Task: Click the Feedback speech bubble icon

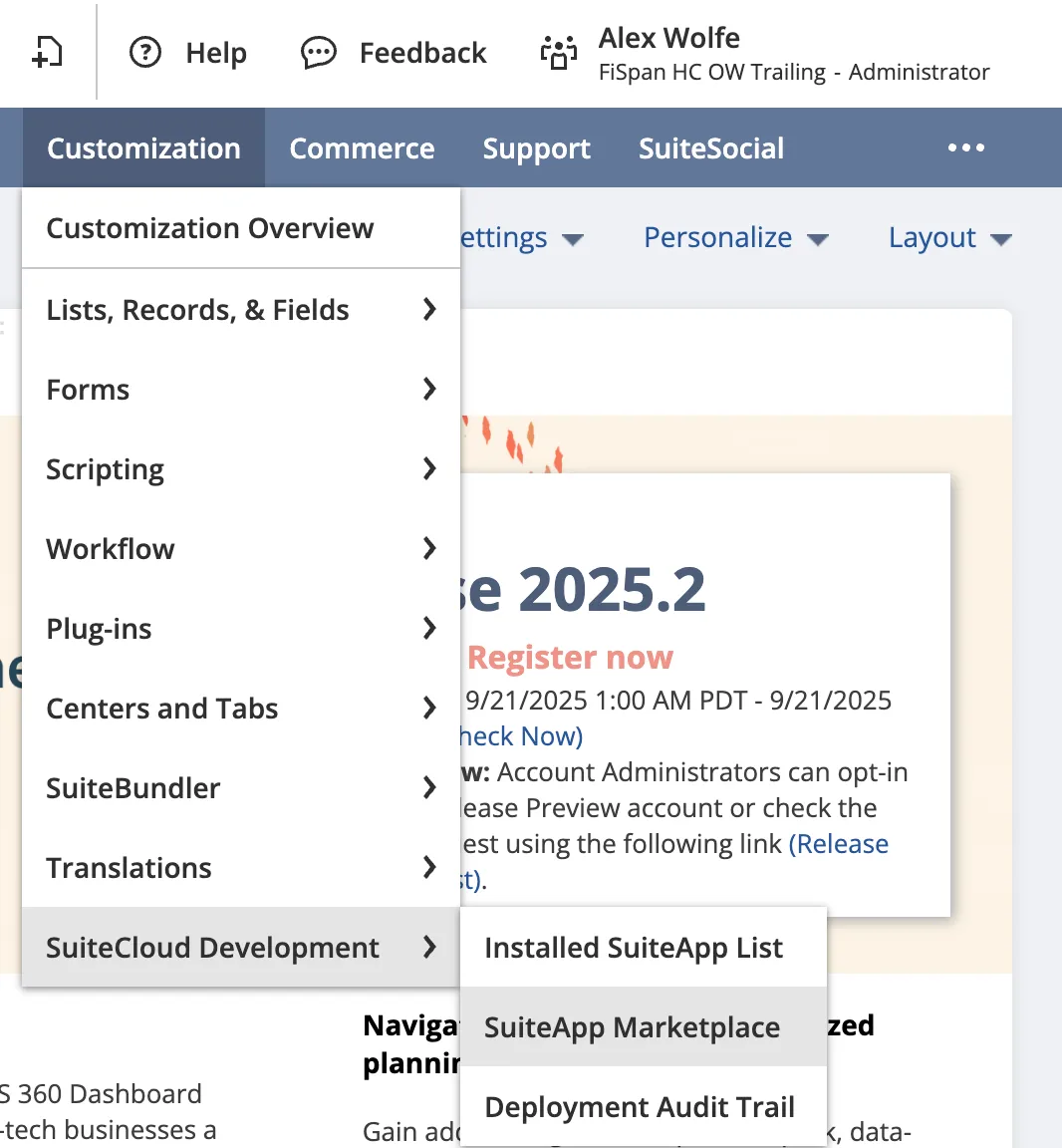Action: click(x=319, y=53)
